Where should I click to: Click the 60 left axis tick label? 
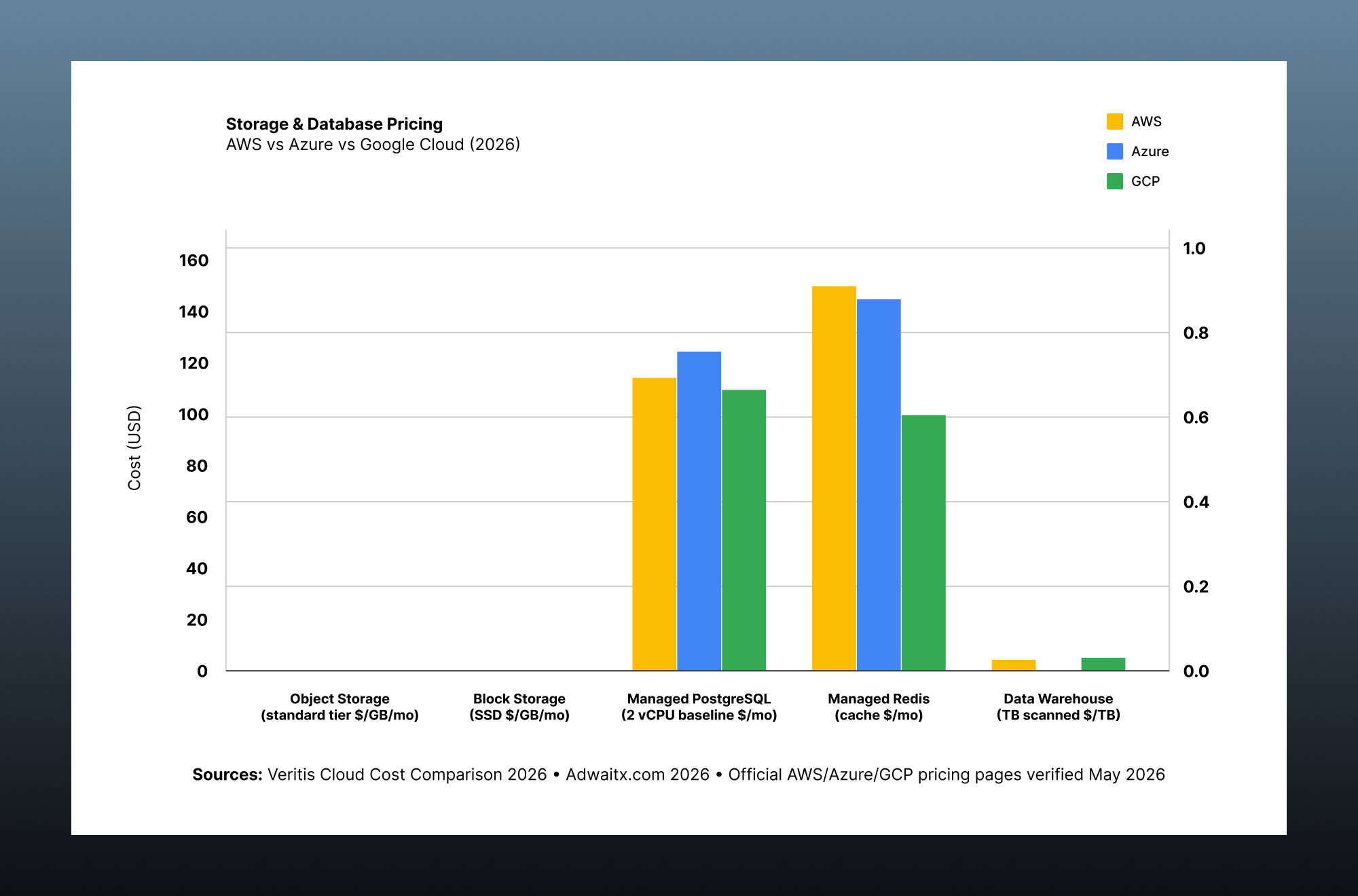click(197, 517)
